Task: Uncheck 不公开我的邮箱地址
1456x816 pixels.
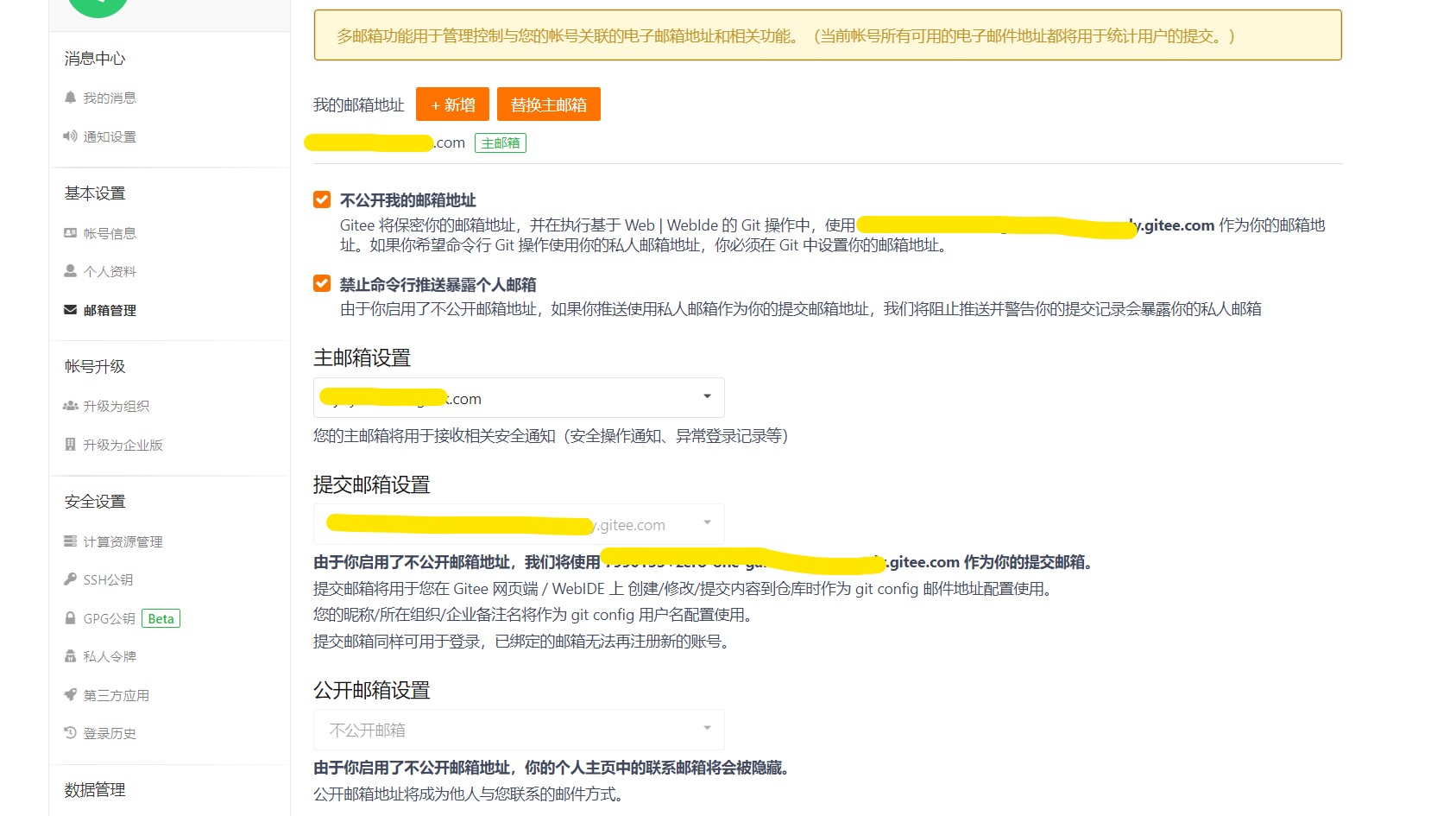Action: 320,199
